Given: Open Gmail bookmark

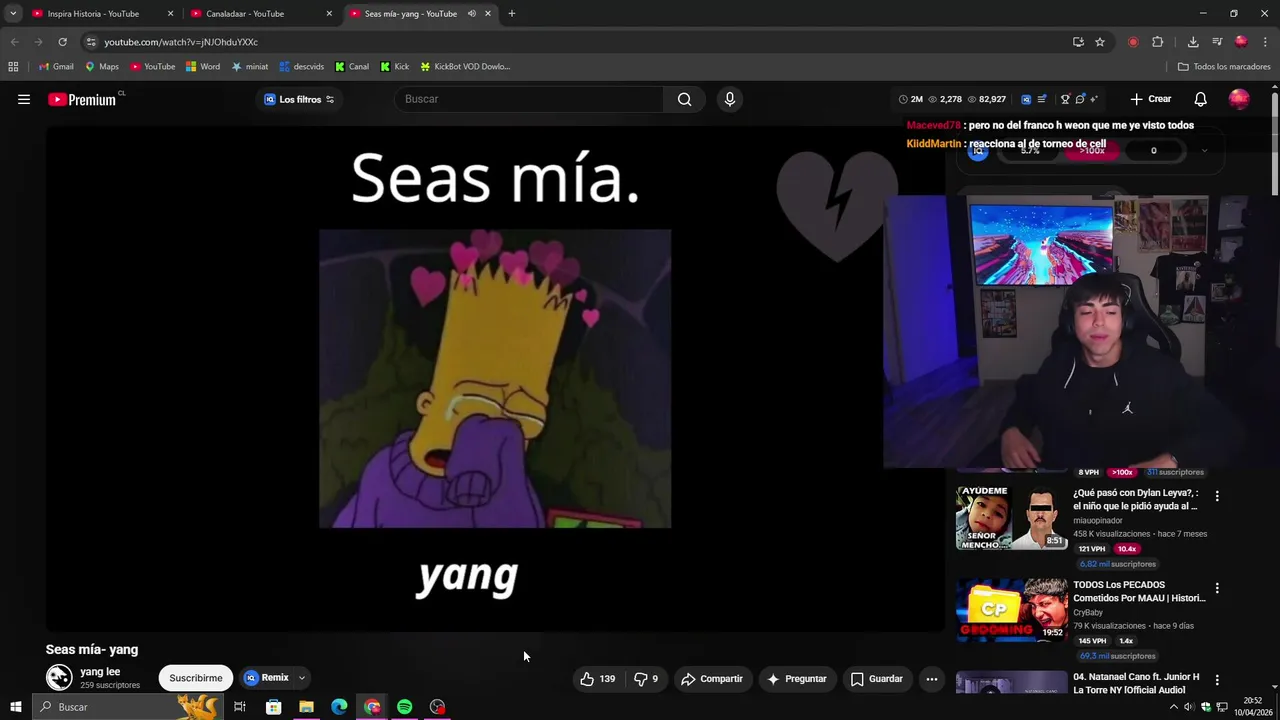Looking at the screenshot, I should [x=56, y=67].
